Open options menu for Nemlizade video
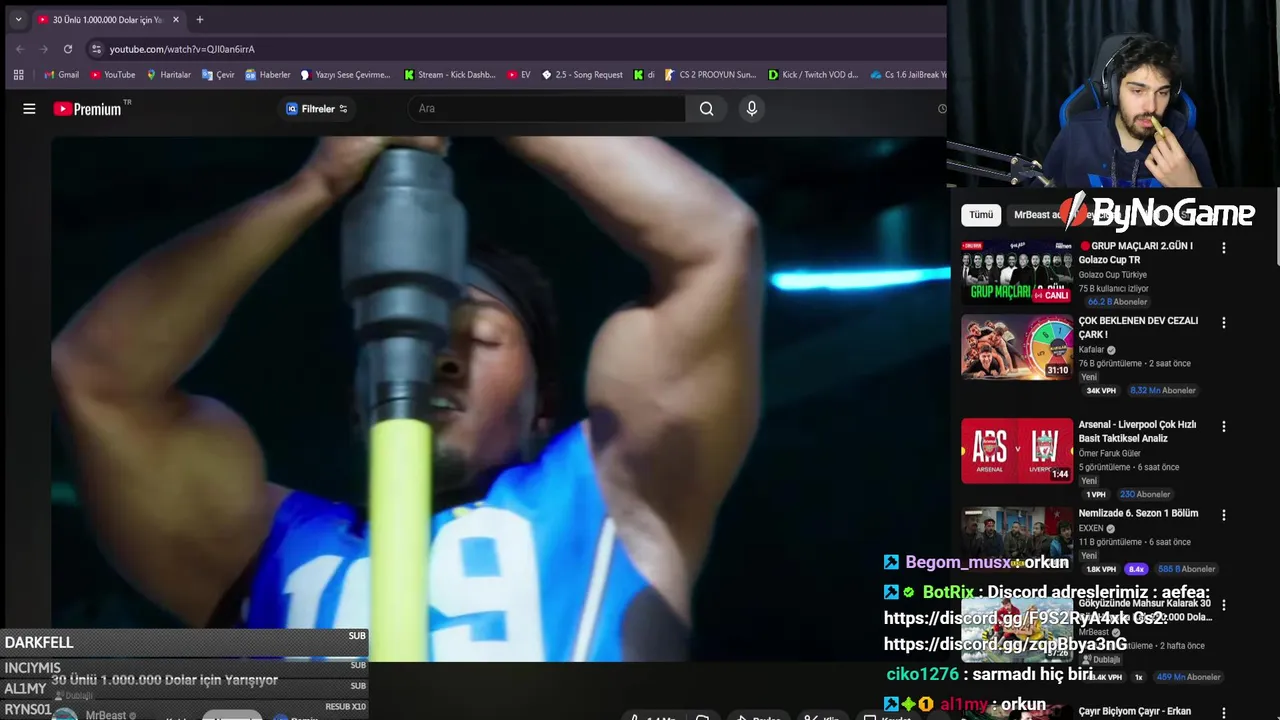The image size is (1280, 720). (x=1223, y=514)
